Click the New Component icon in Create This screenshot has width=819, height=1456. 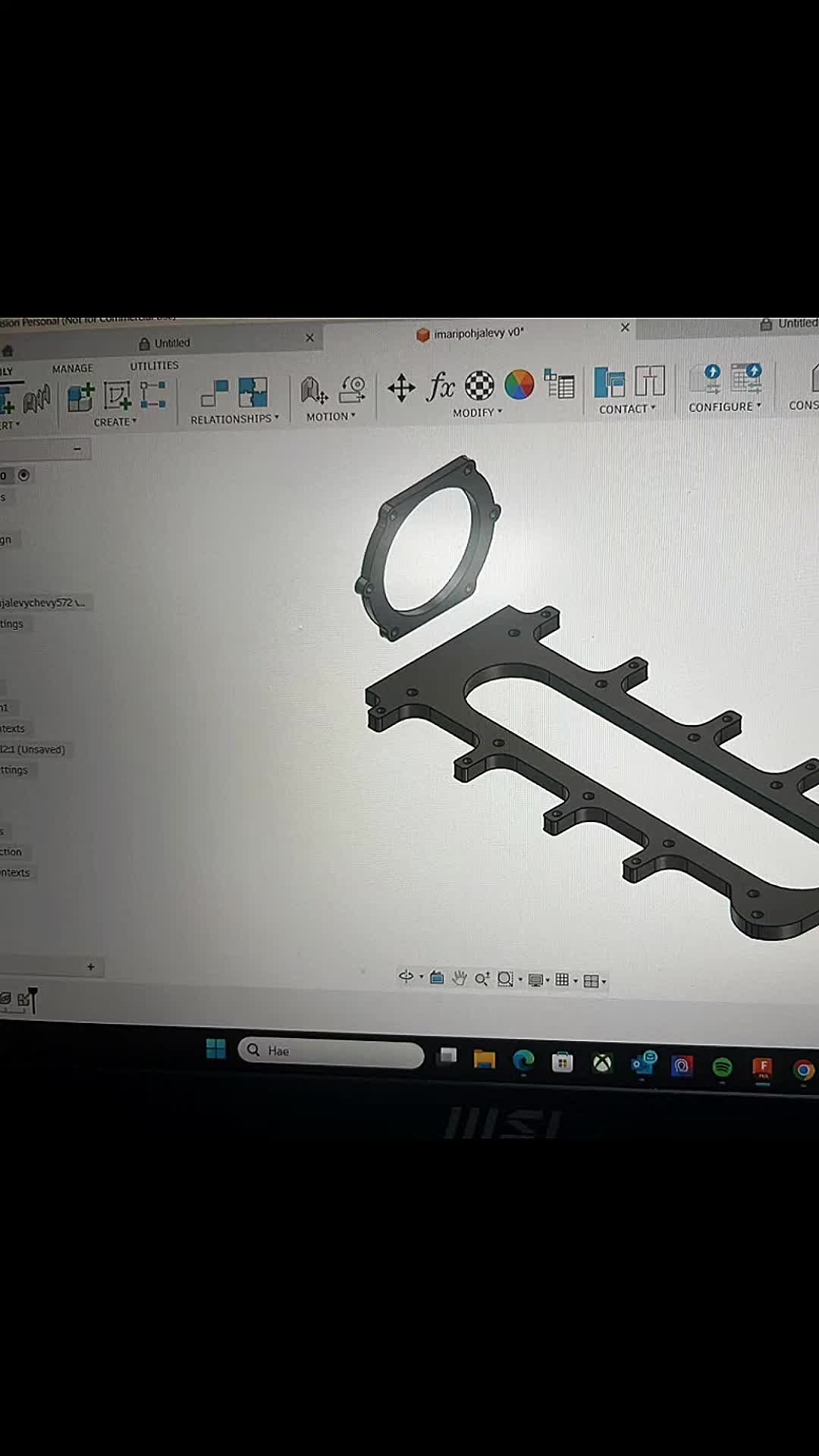tap(80, 397)
